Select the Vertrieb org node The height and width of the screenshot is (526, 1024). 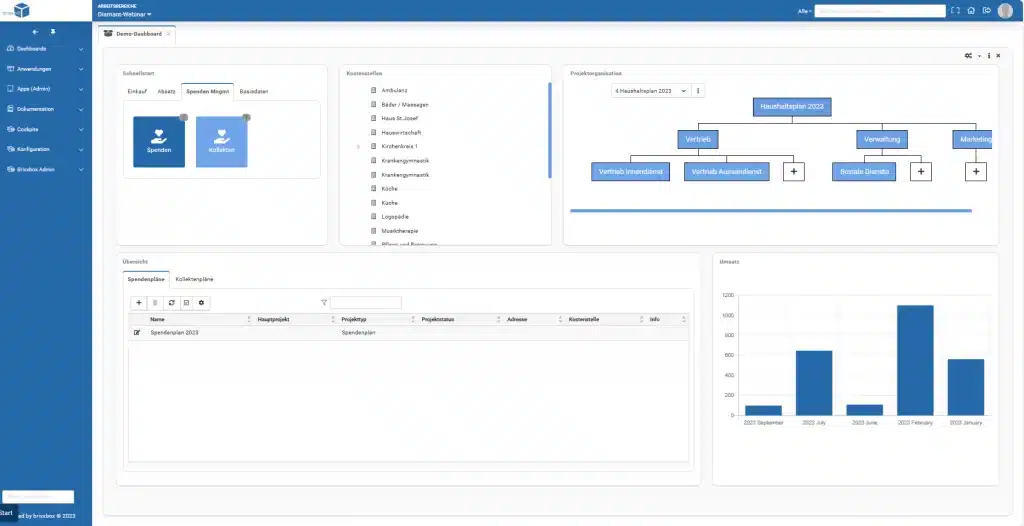coord(698,139)
